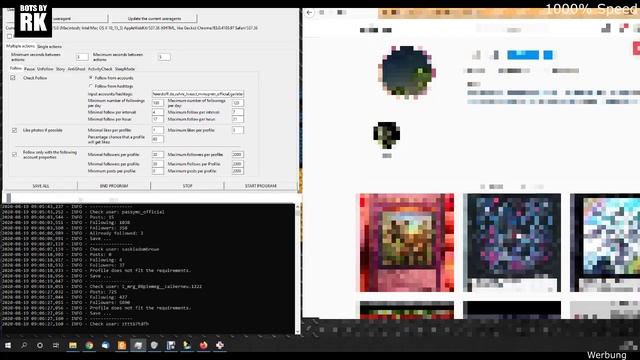Open Cortana circle in the taskbar

click(x=40, y=345)
